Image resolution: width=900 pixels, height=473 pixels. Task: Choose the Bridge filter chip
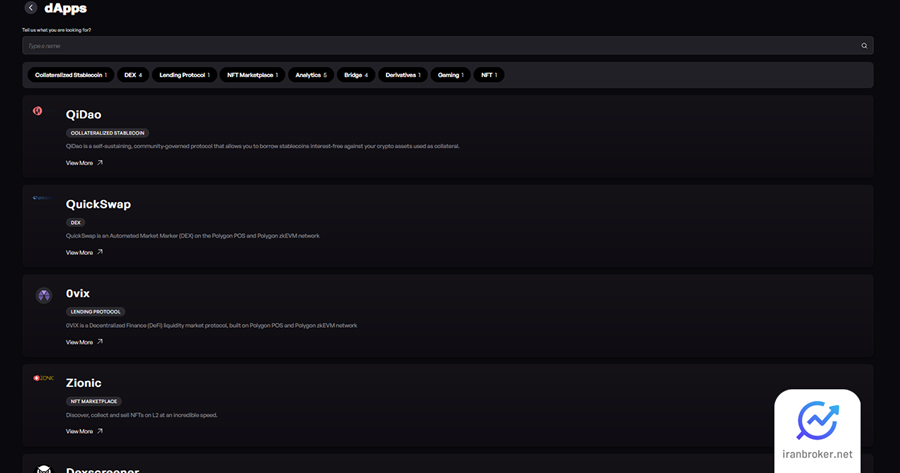click(356, 75)
